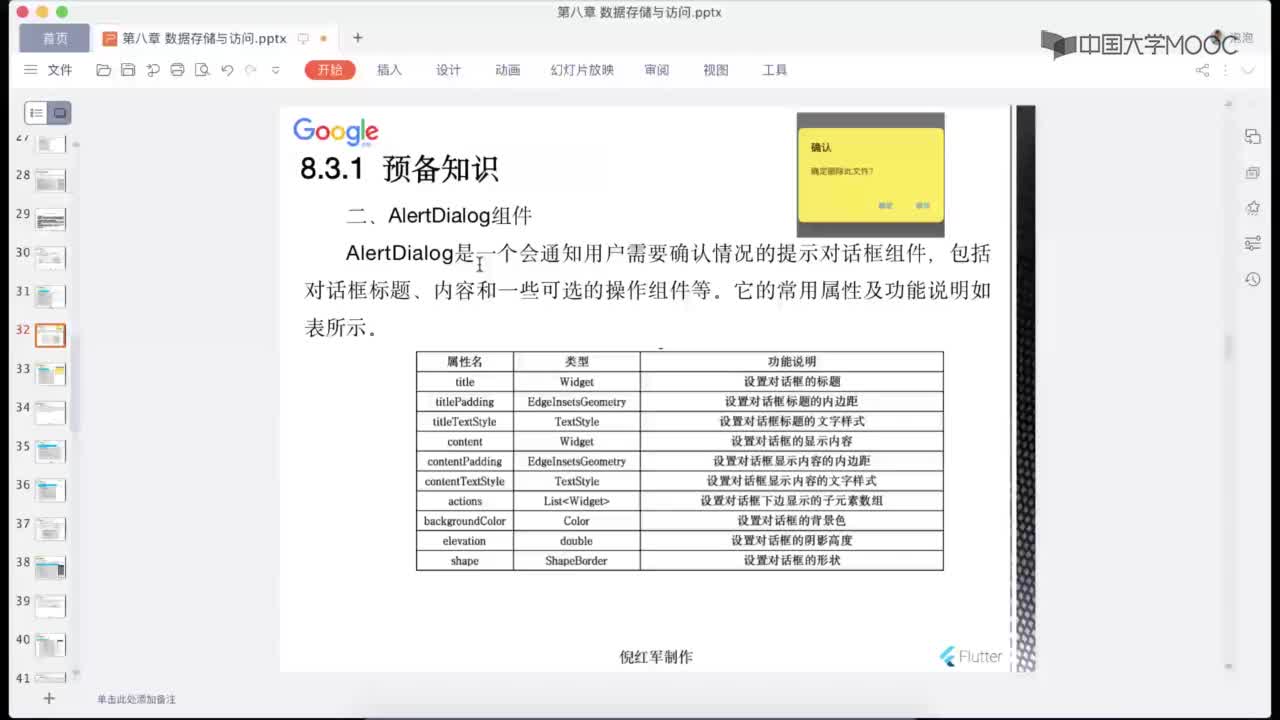1280x720 pixels.
Task: Open print preview magnifier icon
Action: point(202,70)
